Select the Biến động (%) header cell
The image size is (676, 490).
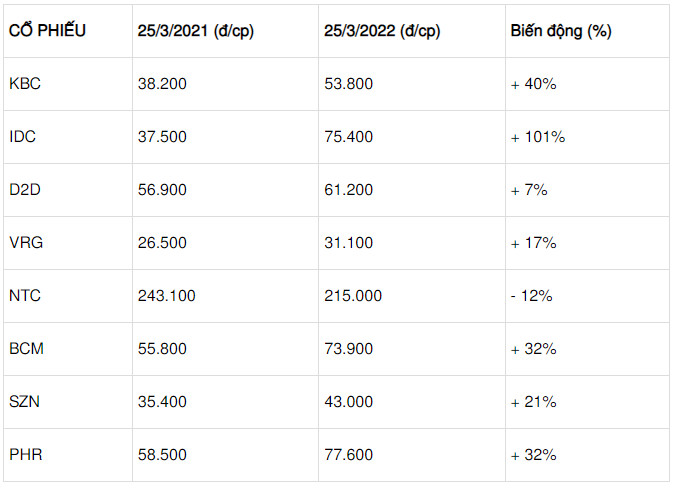coord(560,31)
